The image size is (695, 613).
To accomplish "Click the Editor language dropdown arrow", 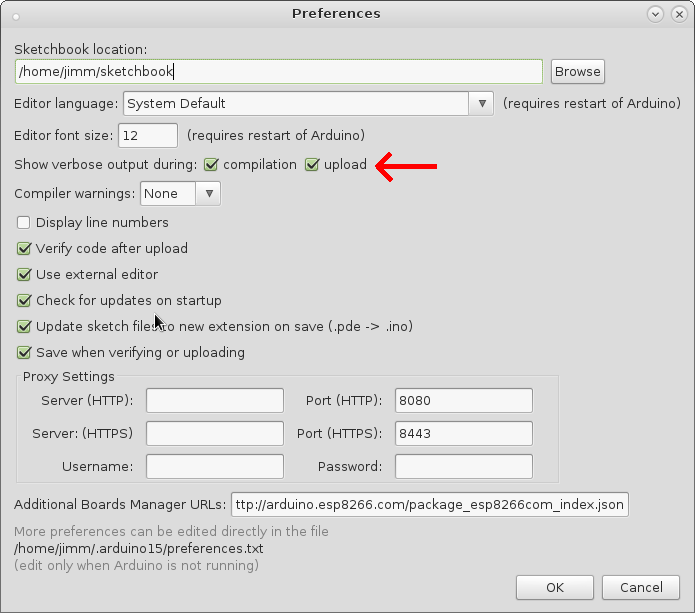I will tap(482, 104).
